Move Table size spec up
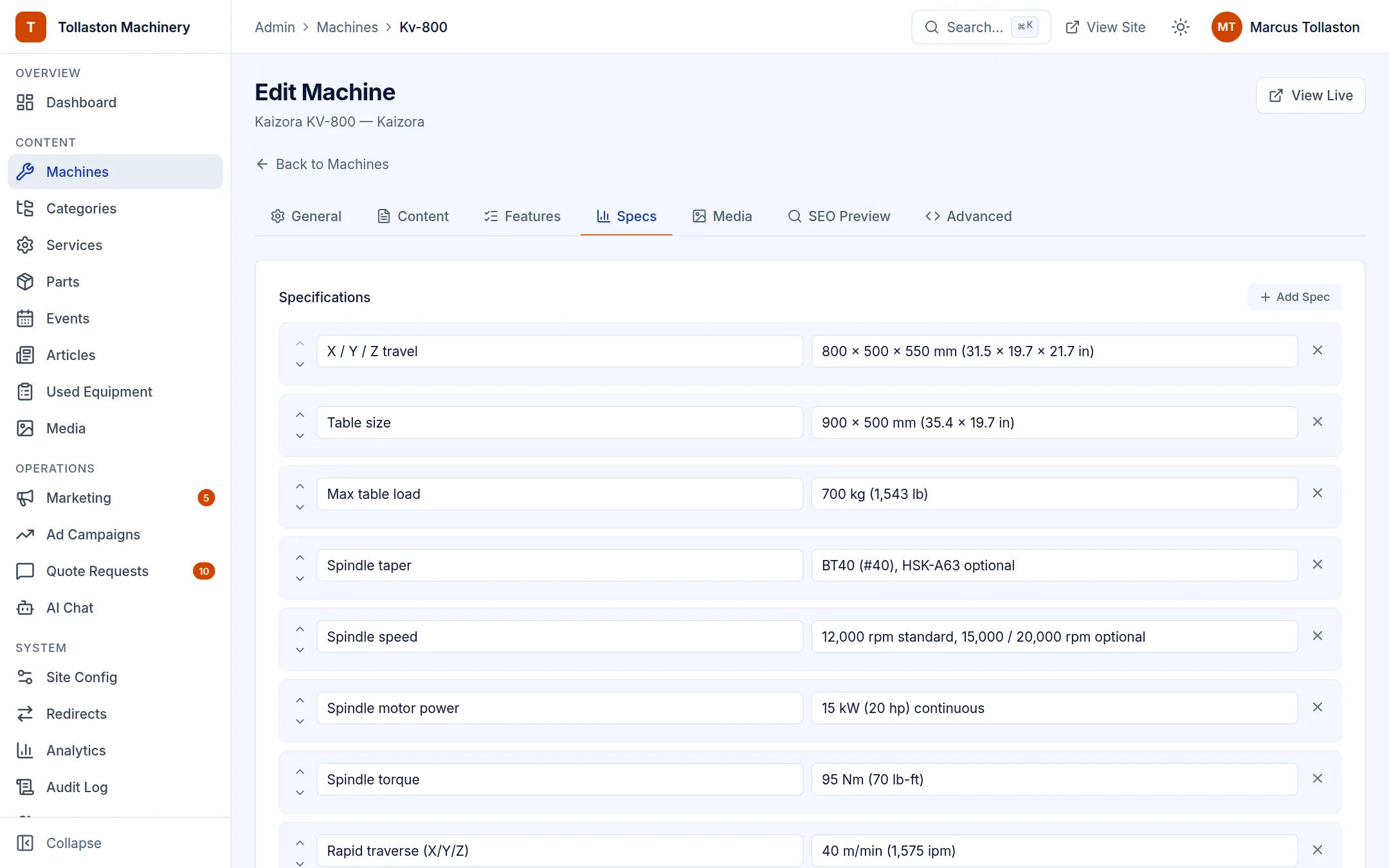The width and height of the screenshot is (1389, 868). (x=300, y=415)
